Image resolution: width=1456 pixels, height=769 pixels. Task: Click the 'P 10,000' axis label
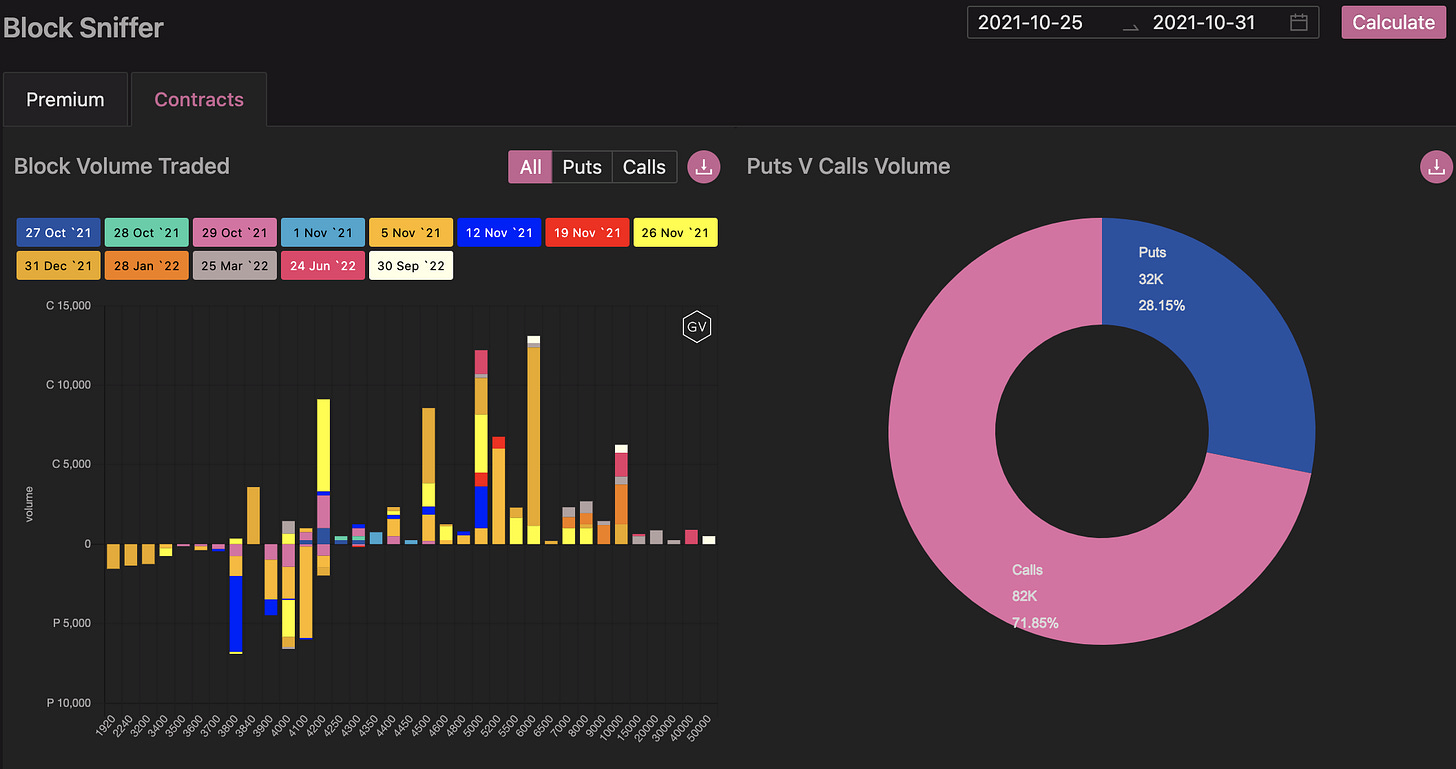(x=69, y=703)
